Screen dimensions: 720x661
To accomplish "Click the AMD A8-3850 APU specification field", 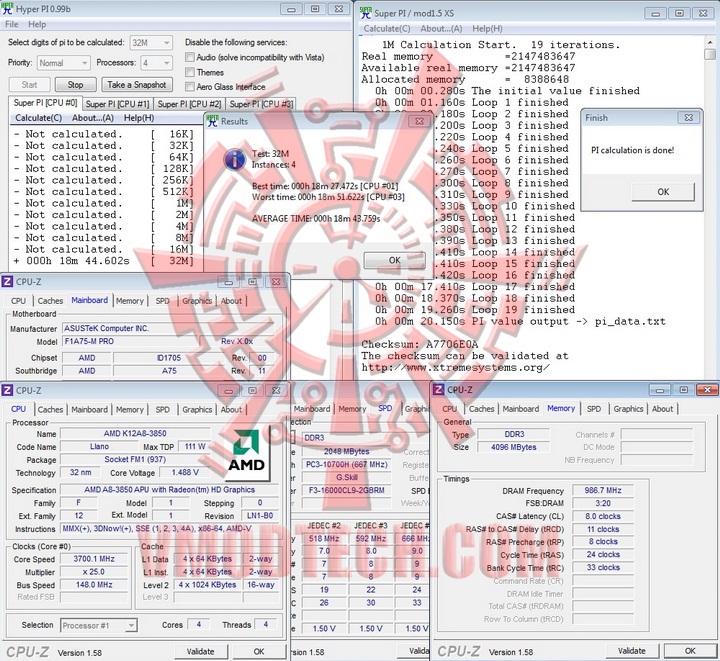I will click(169, 490).
